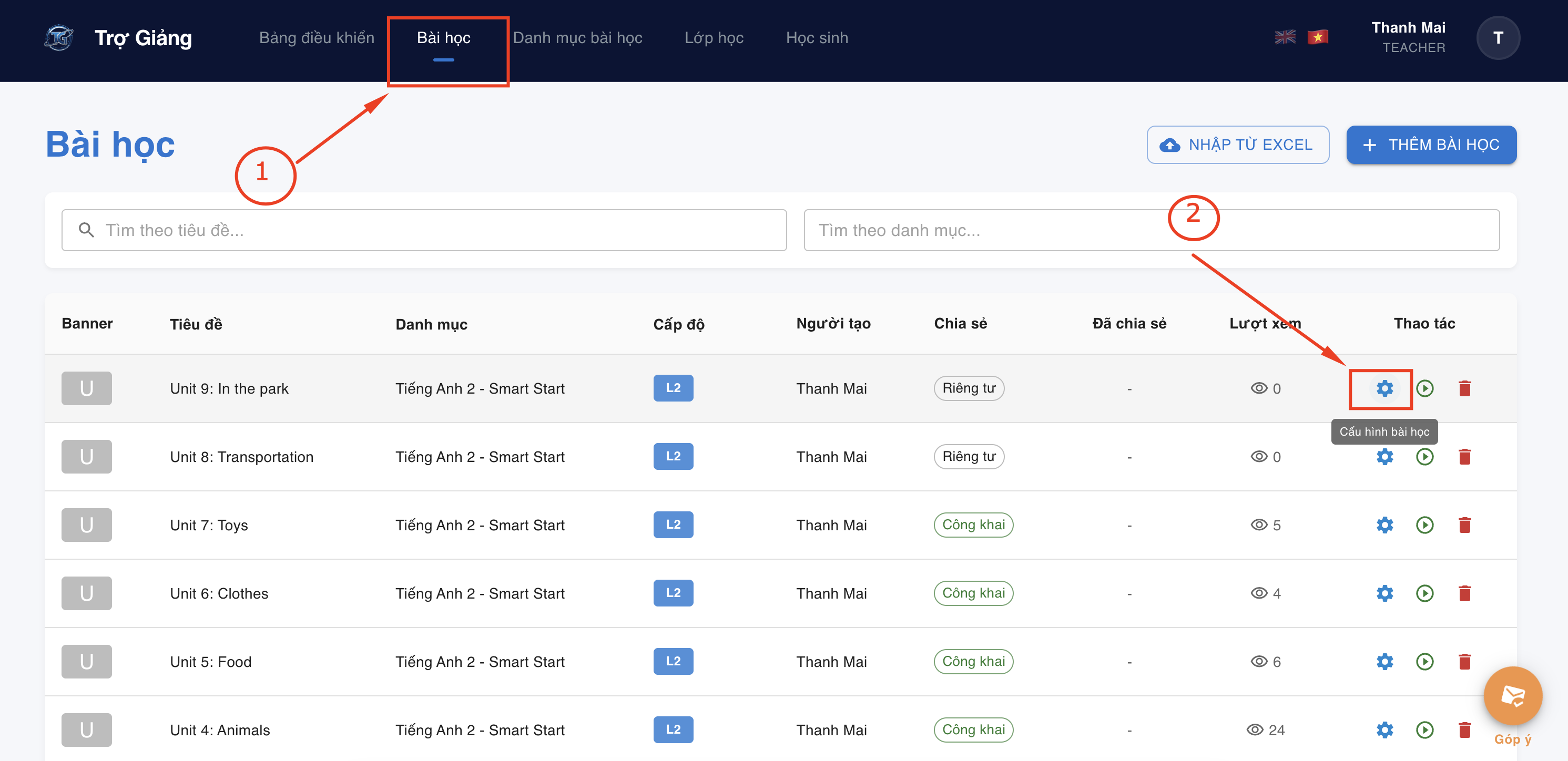Viewport: 1568px width, 761px height.
Task: Click the title Unit 9: In the park
Action: (229, 389)
